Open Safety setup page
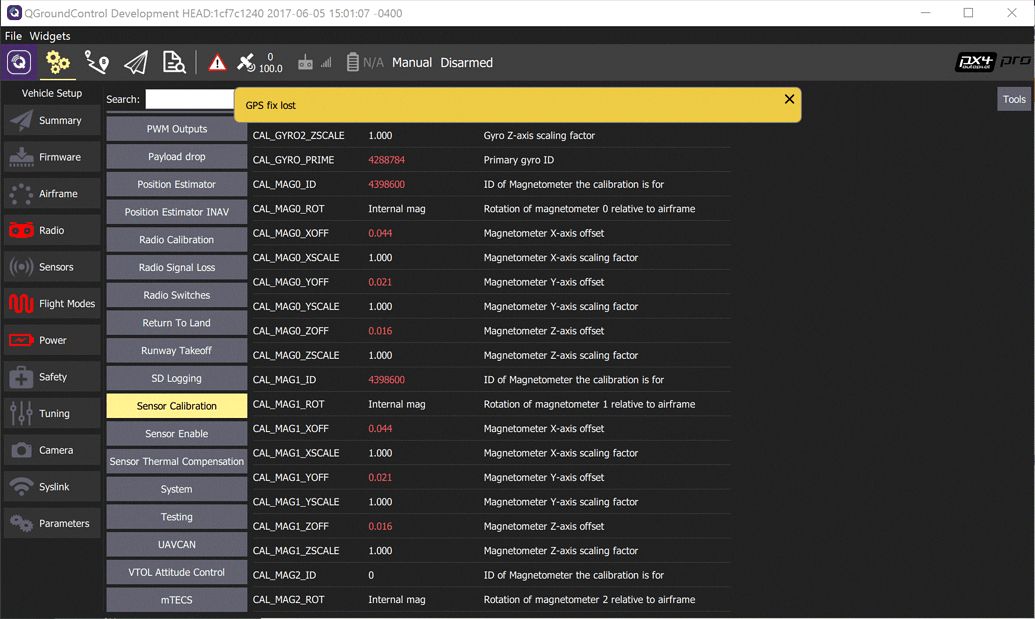This screenshot has width=1035, height=619. (x=52, y=377)
